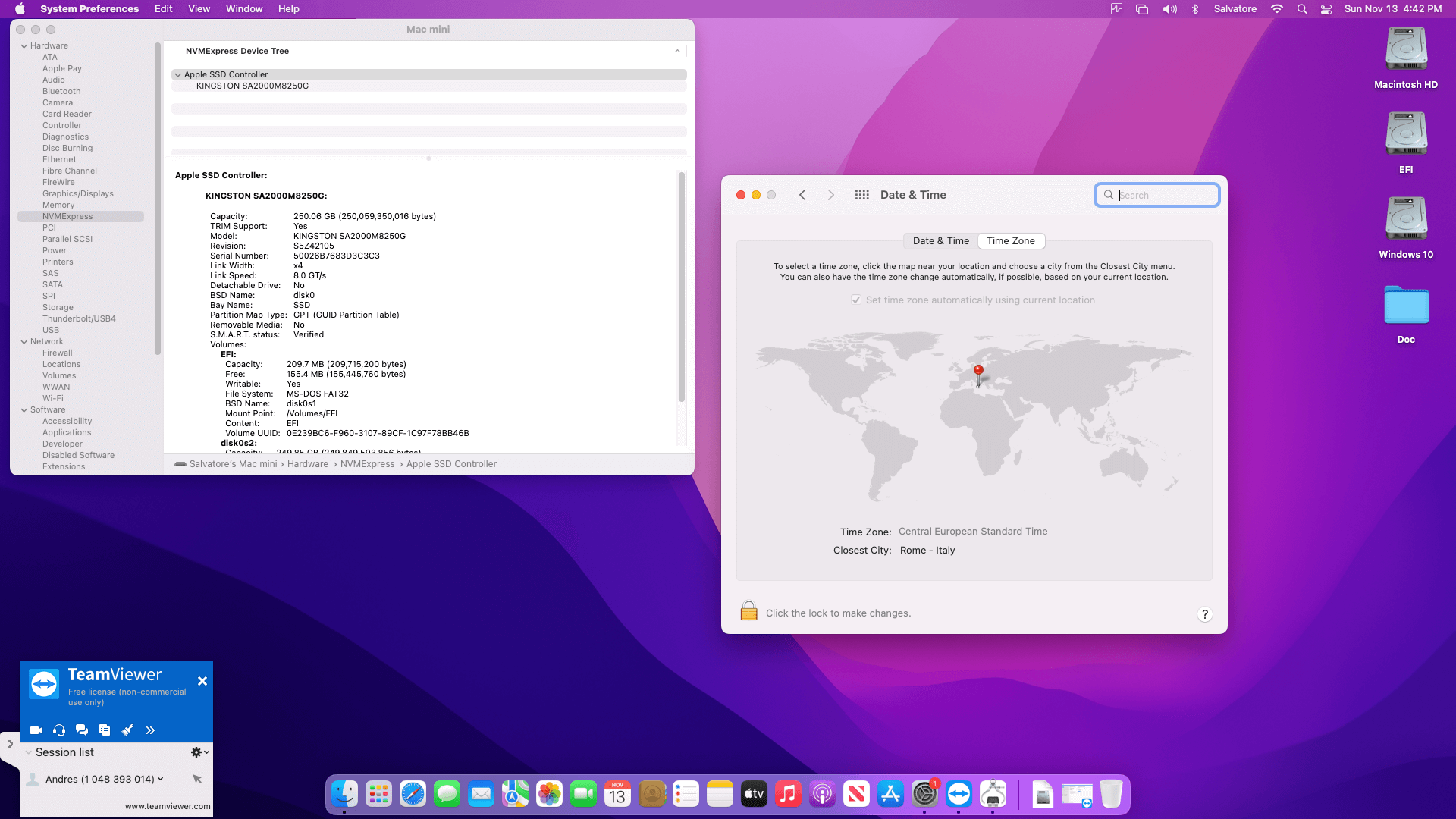
Task: Open Trash in the Dock
Action: (1111, 794)
